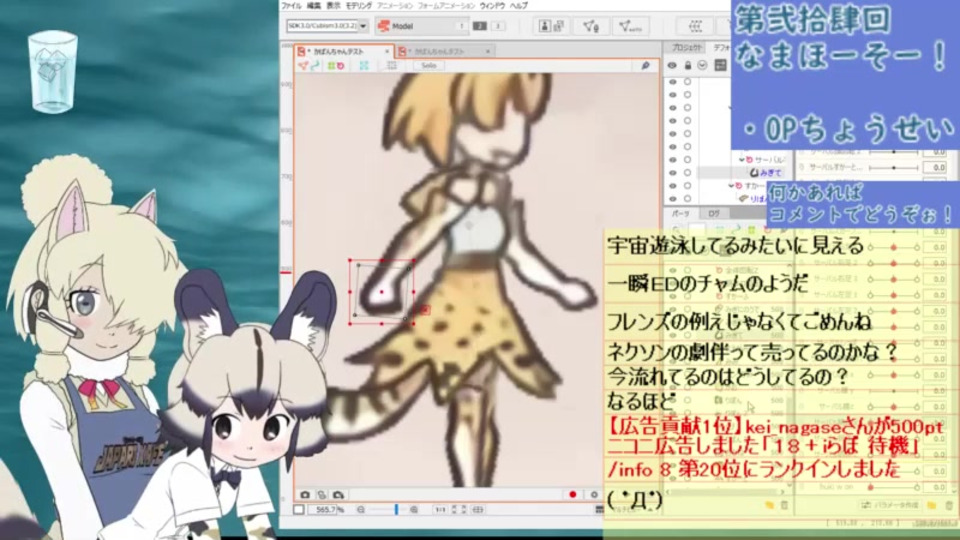Toggle all-parts visibility eye in panel header
Screen dimensions: 960x540
coord(672,65)
